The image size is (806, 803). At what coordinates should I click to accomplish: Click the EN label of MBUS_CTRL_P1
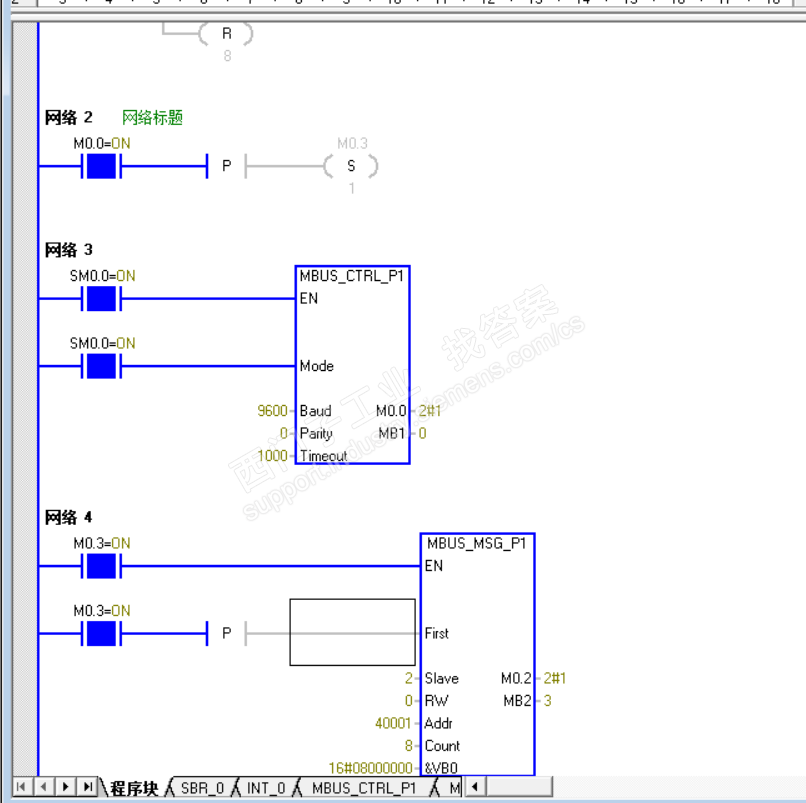pos(309,299)
